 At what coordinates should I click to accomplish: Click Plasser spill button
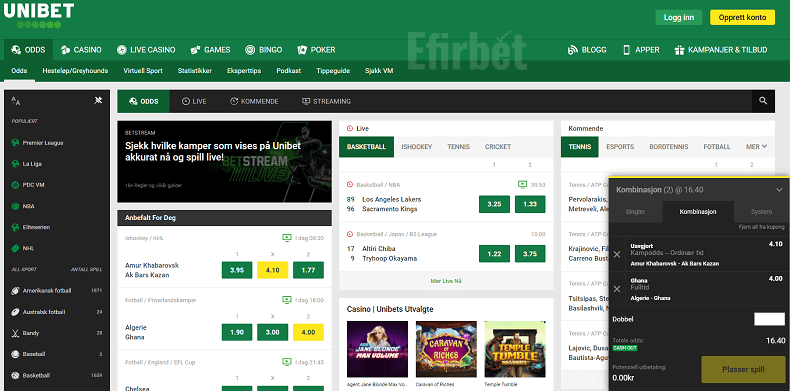(x=743, y=369)
